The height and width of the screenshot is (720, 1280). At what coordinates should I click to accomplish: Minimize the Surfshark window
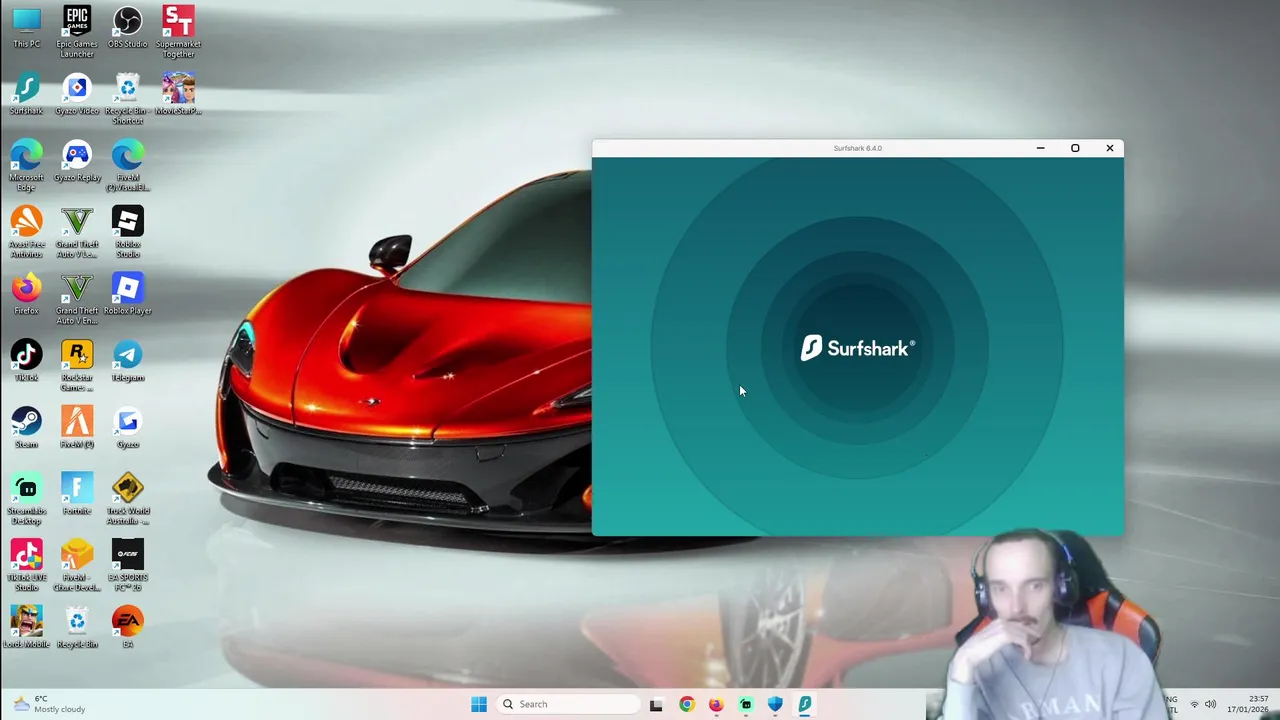pos(1040,148)
